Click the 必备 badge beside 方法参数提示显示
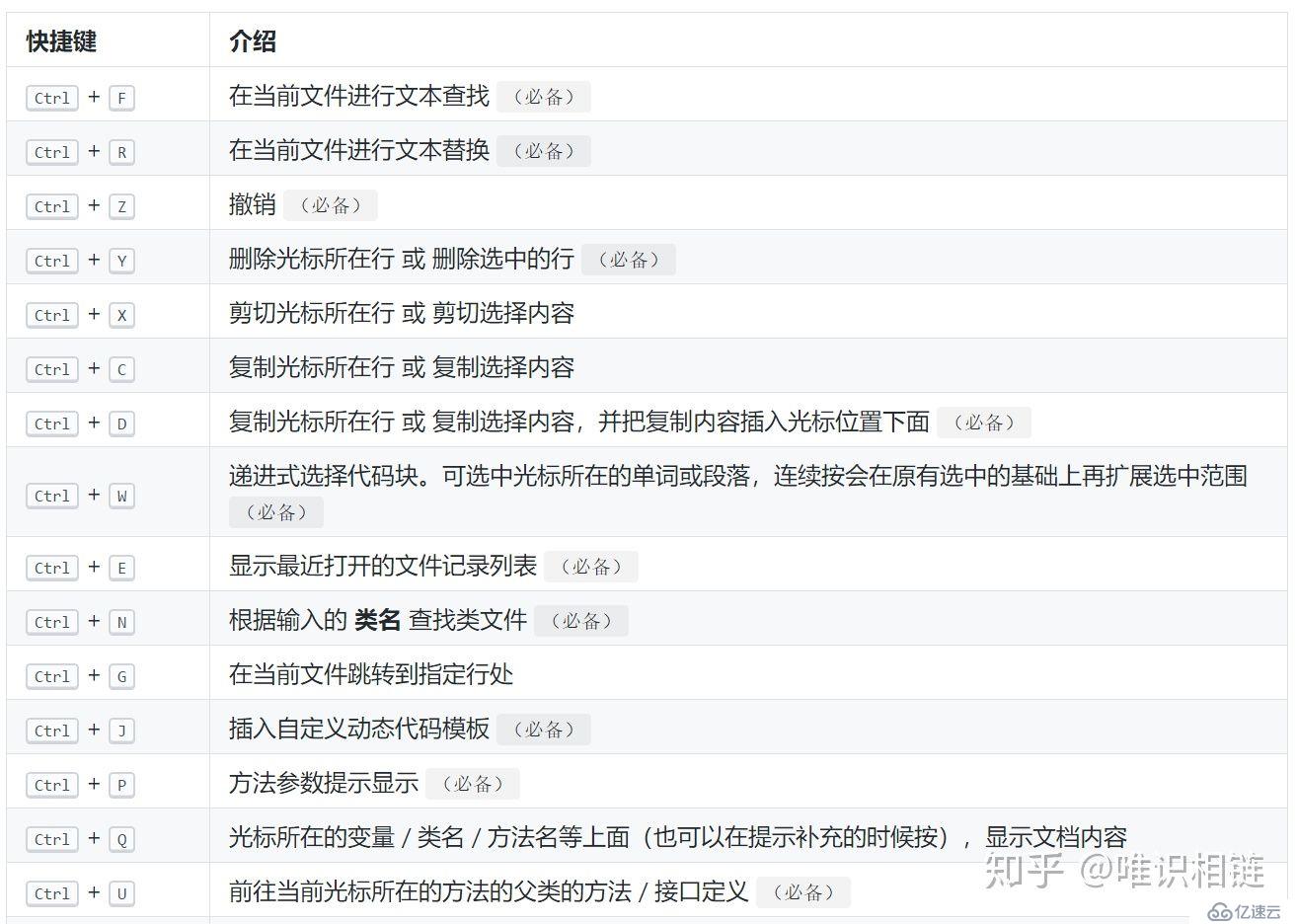This screenshot has width=1297, height=924. tap(473, 784)
